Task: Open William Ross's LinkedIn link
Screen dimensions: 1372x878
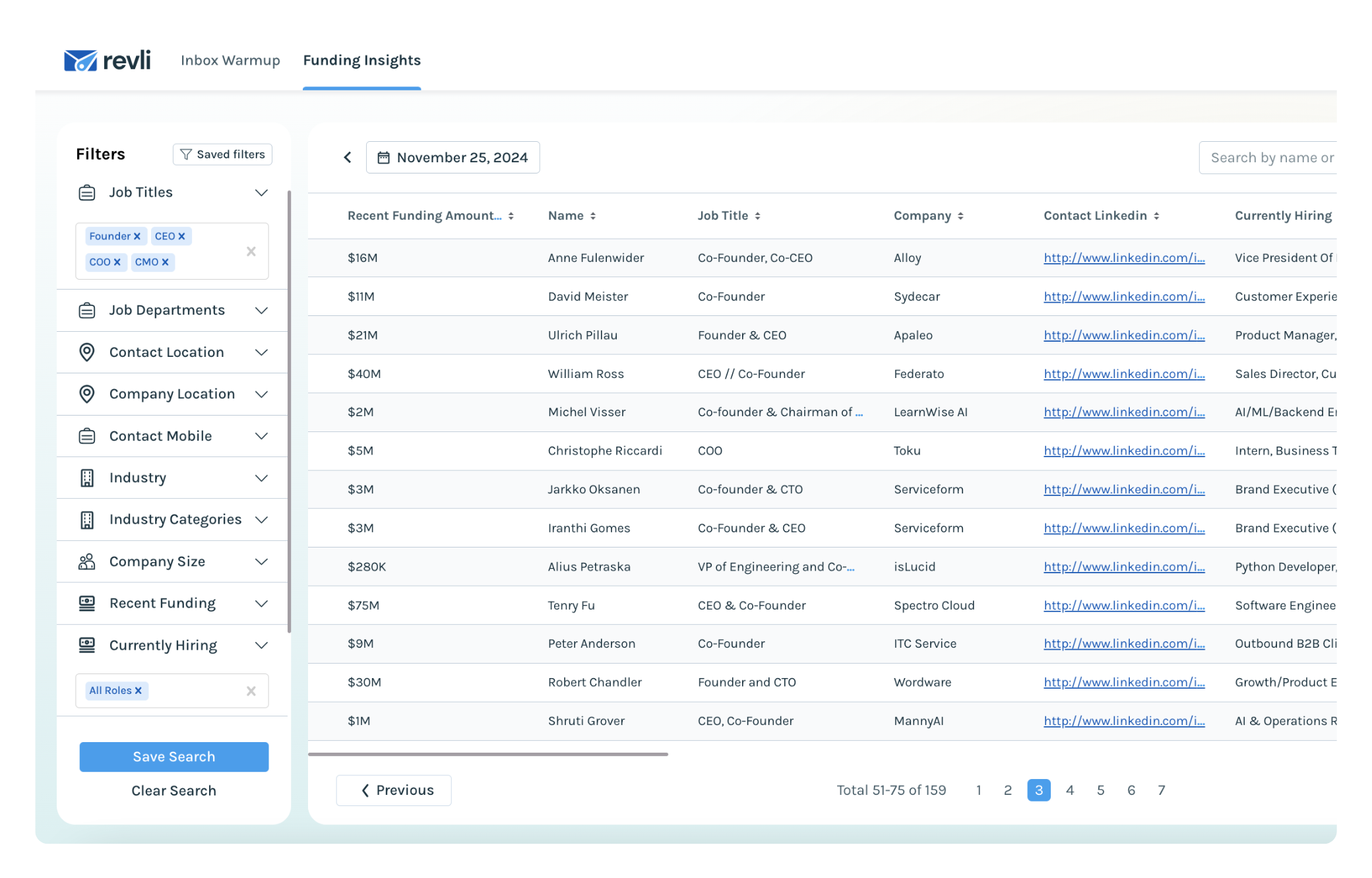Action: (x=1124, y=374)
